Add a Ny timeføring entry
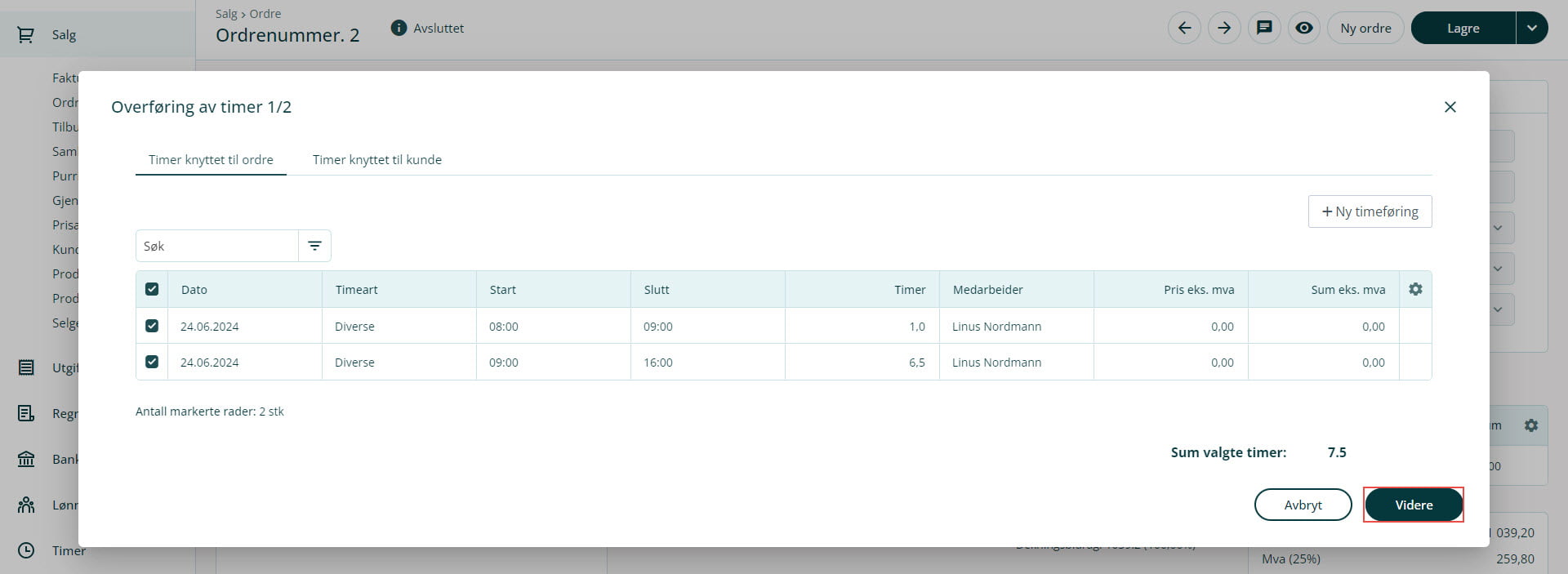Image resolution: width=1568 pixels, height=574 pixels. pos(1370,211)
